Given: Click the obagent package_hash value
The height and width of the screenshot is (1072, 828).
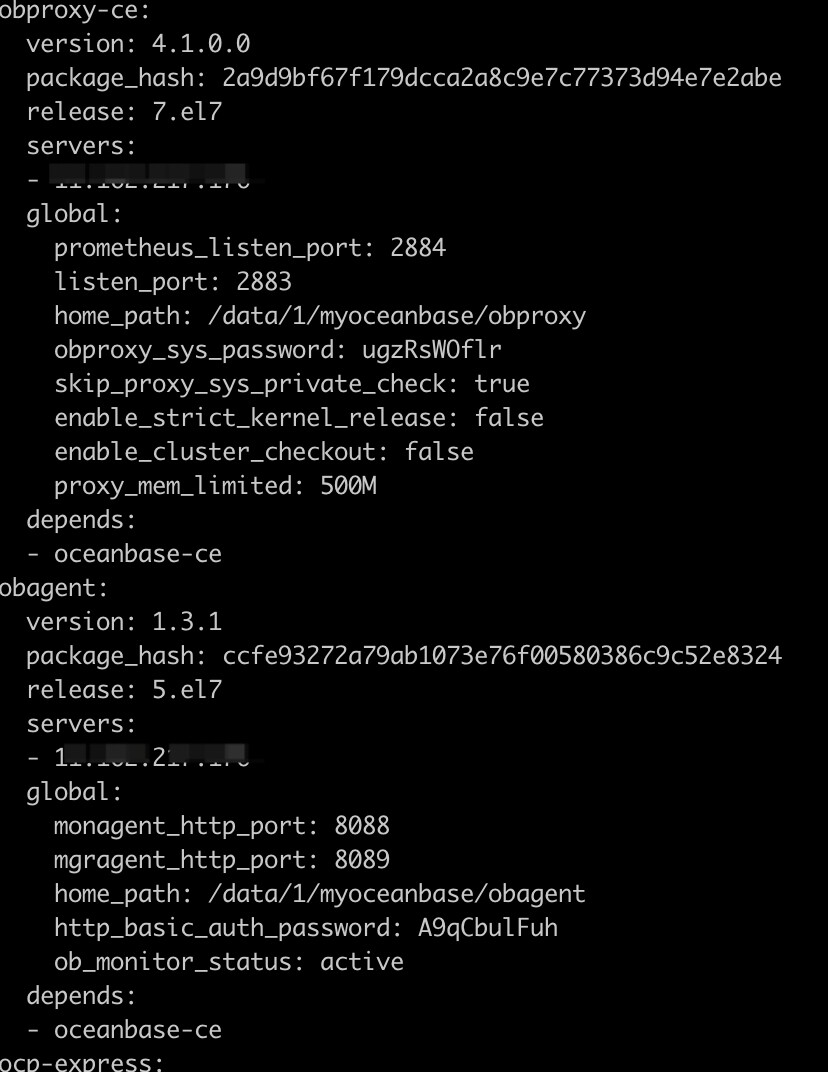Looking at the screenshot, I should (x=502, y=656).
